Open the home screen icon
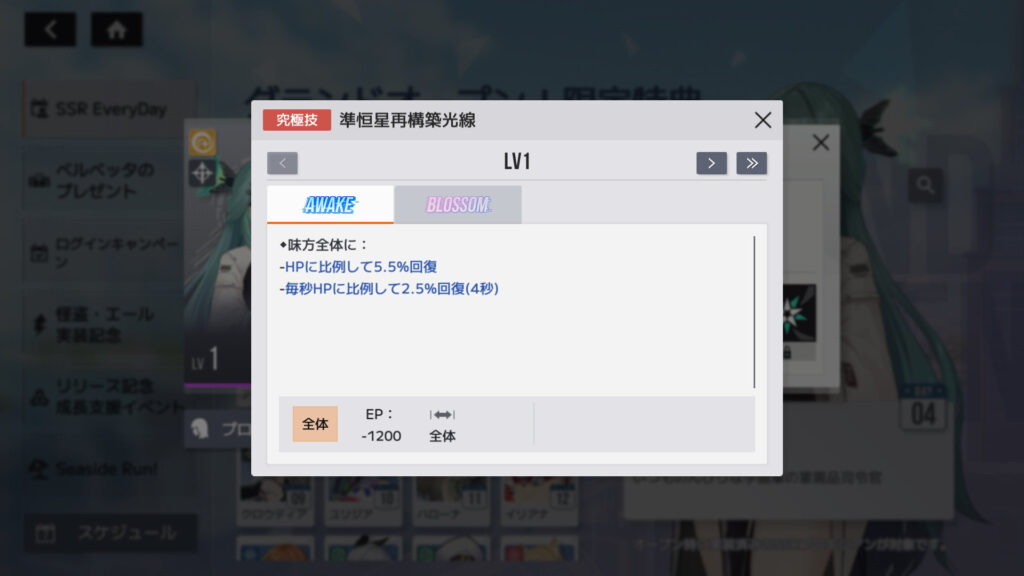Viewport: 1024px width, 576px height. 116,29
